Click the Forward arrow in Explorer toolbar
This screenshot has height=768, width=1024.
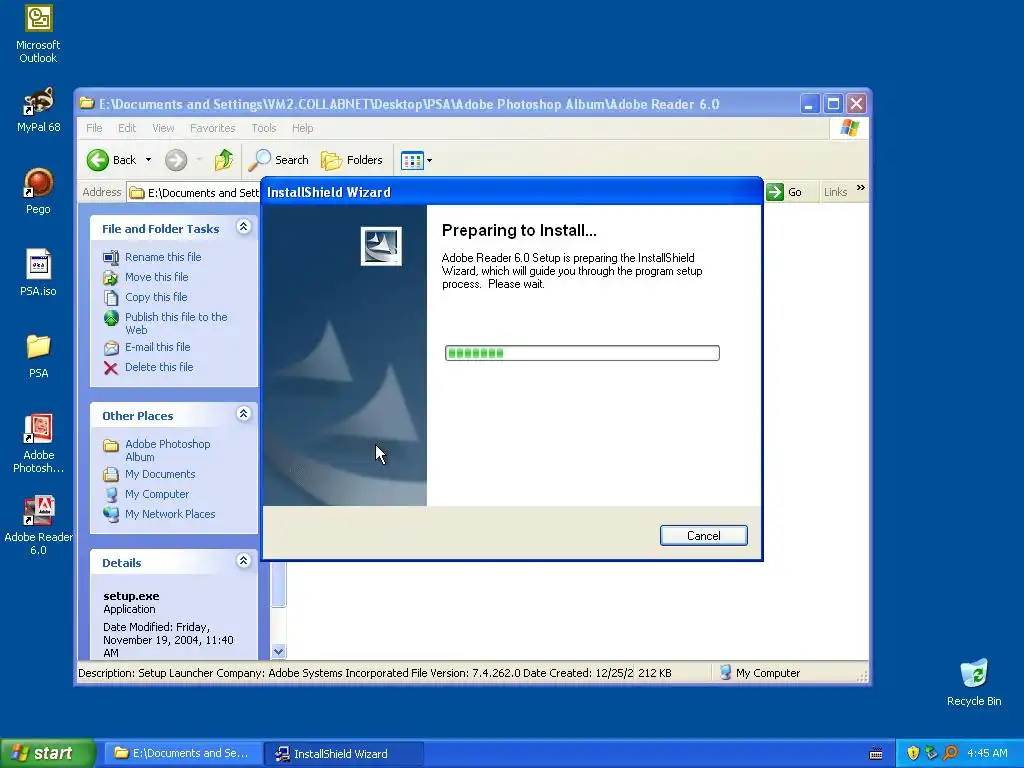click(x=176, y=160)
